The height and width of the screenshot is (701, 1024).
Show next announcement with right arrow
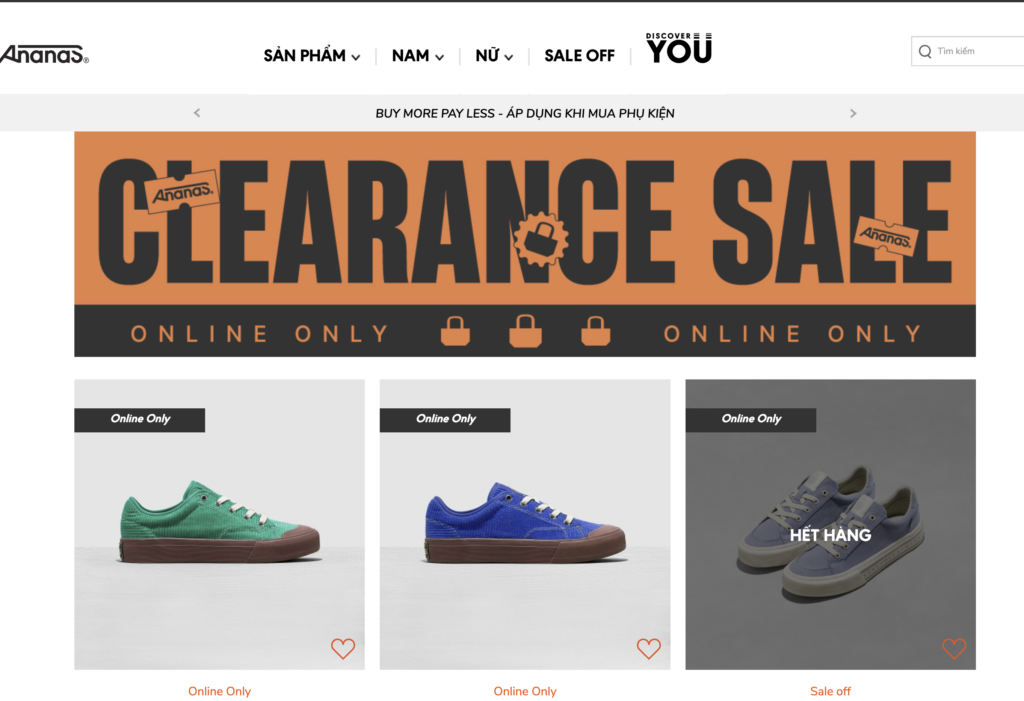pos(853,113)
